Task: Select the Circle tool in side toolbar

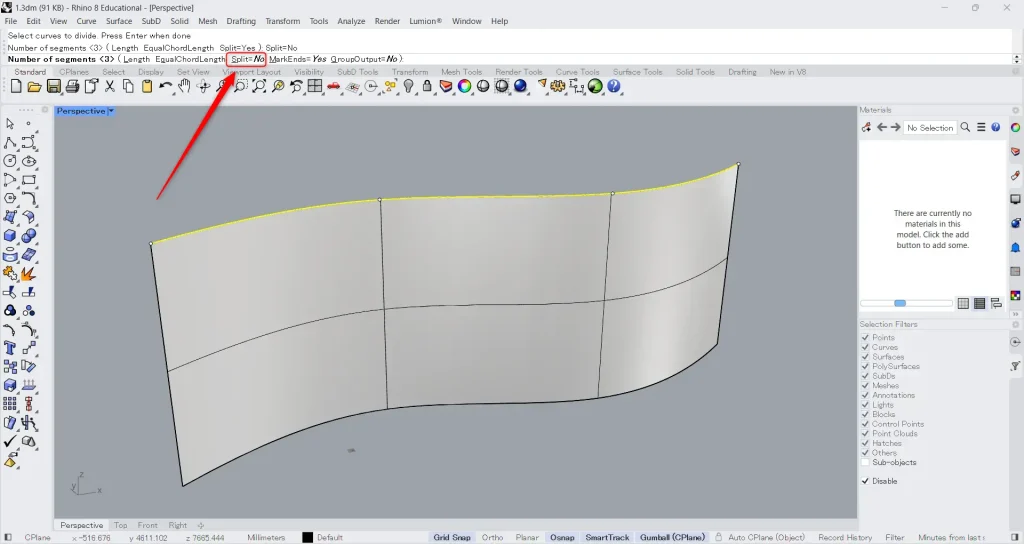Action: click(x=10, y=161)
